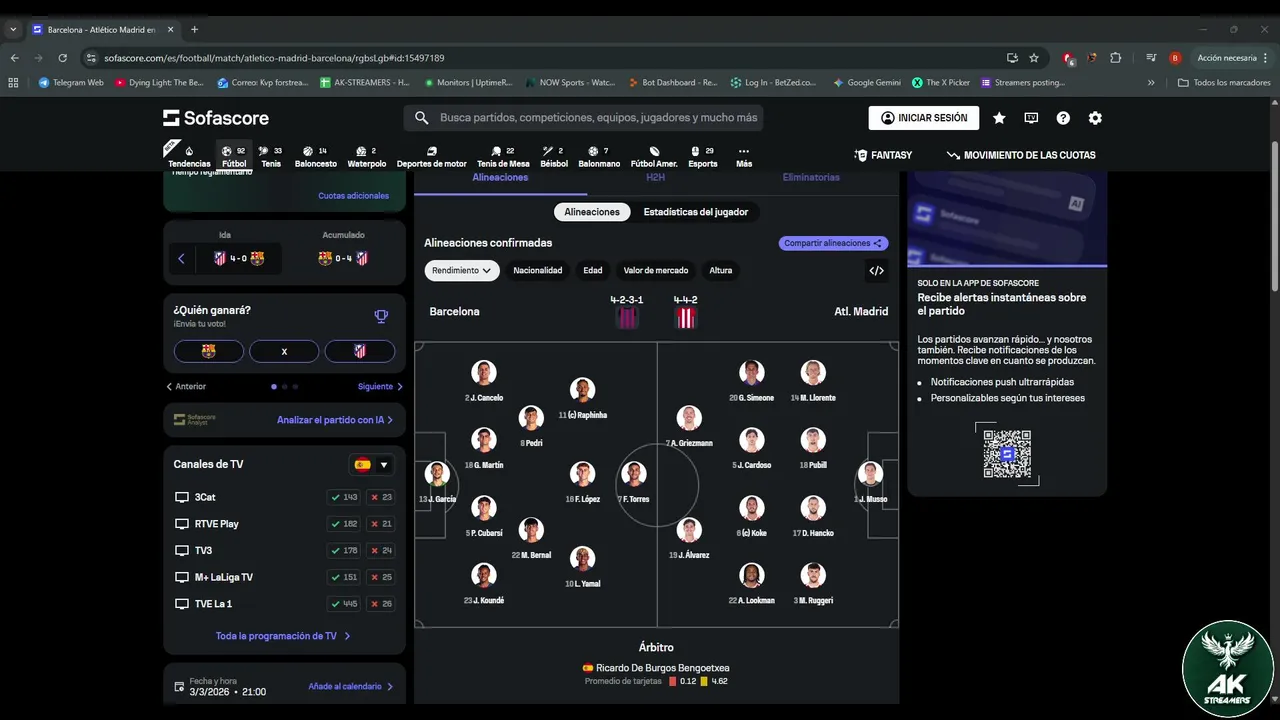Bookmark this page with browser star

(1034, 58)
